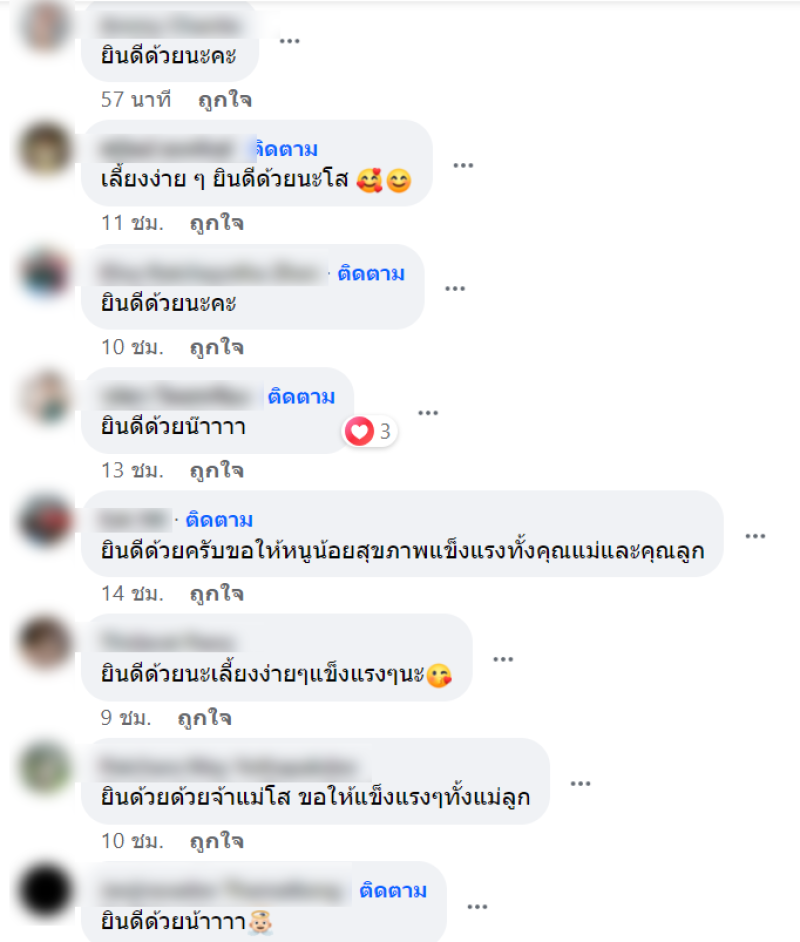Open three-dot menu beside ยินดีด้วยน๊าาาา comment
Screen dimensions: 800x942
(428, 413)
